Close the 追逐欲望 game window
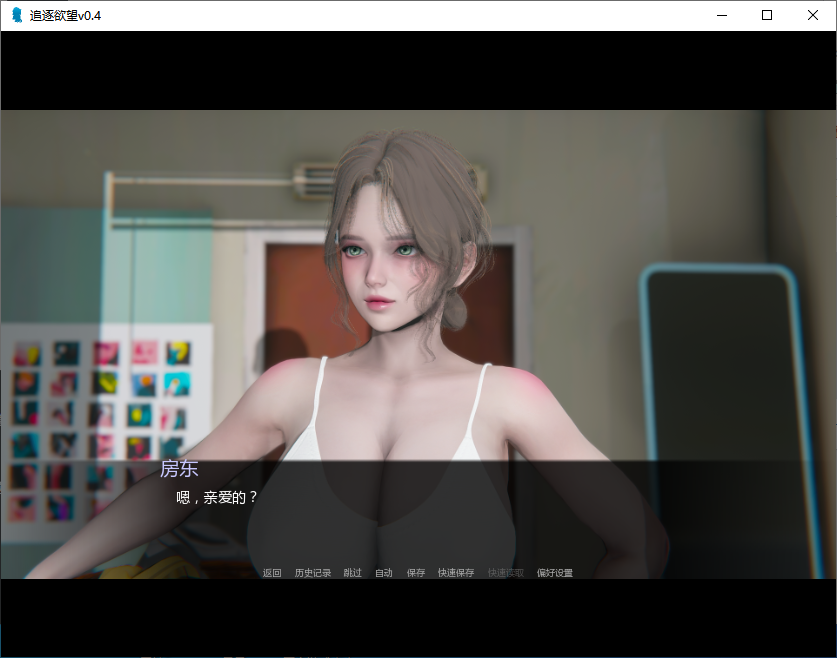837x658 pixels. [x=813, y=15]
